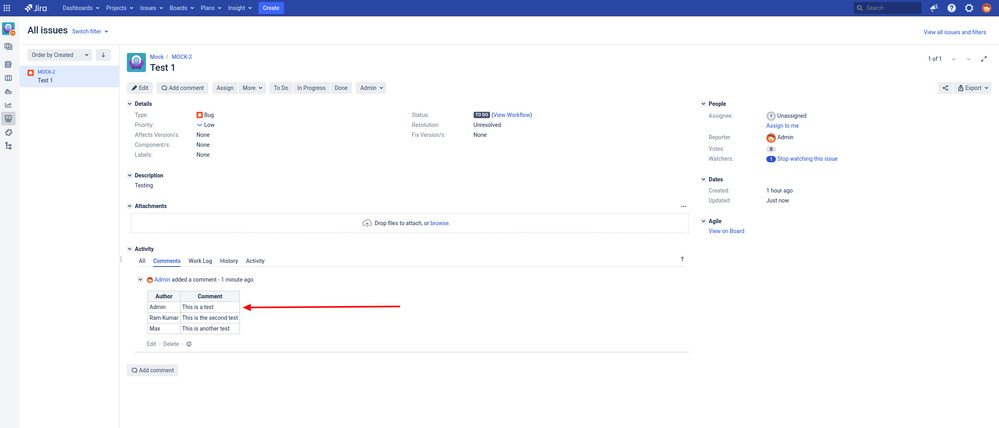Viewport: 999px width, 428px height.
Task: Open the Attachments ellipsis options menu
Action: click(684, 206)
